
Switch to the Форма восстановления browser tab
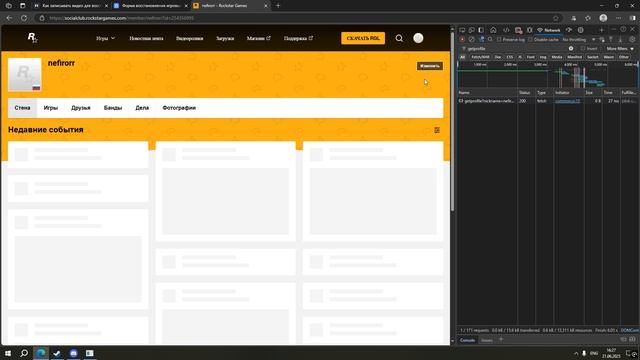[x=150, y=6]
